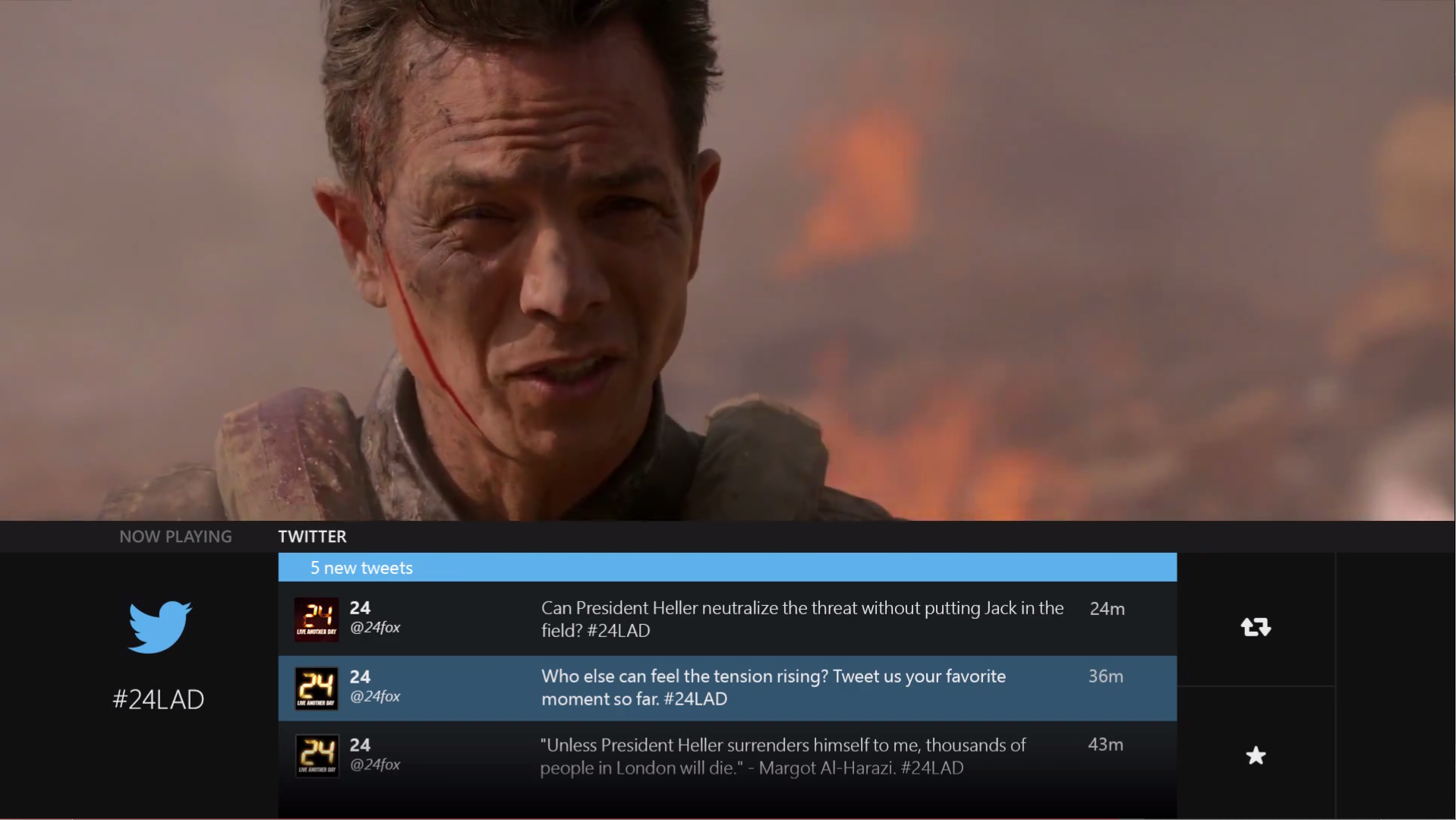The height and width of the screenshot is (820, 1456).
Task: Select the Margot Al-Harazi quote tweet
Action: pyautogui.click(x=727, y=757)
